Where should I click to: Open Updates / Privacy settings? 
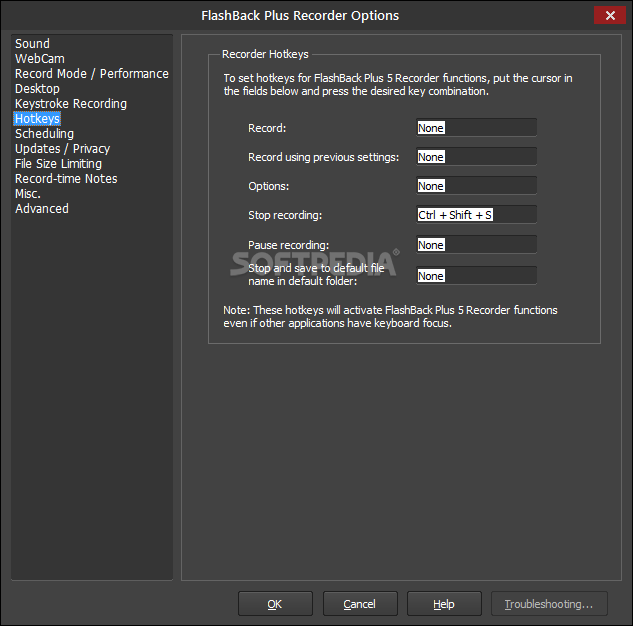pos(62,149)
